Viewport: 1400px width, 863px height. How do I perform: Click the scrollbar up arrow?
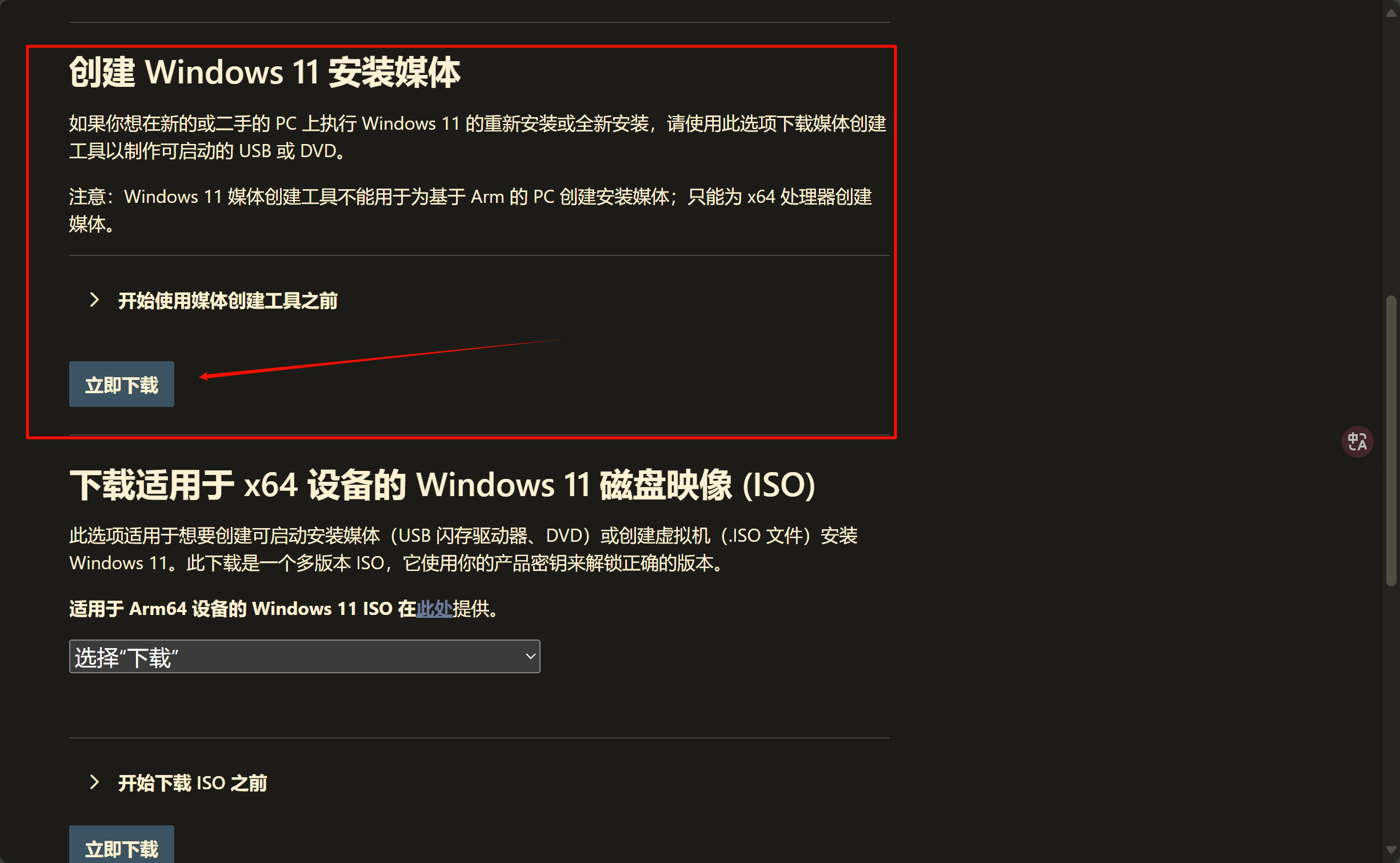click(1391, 14)
